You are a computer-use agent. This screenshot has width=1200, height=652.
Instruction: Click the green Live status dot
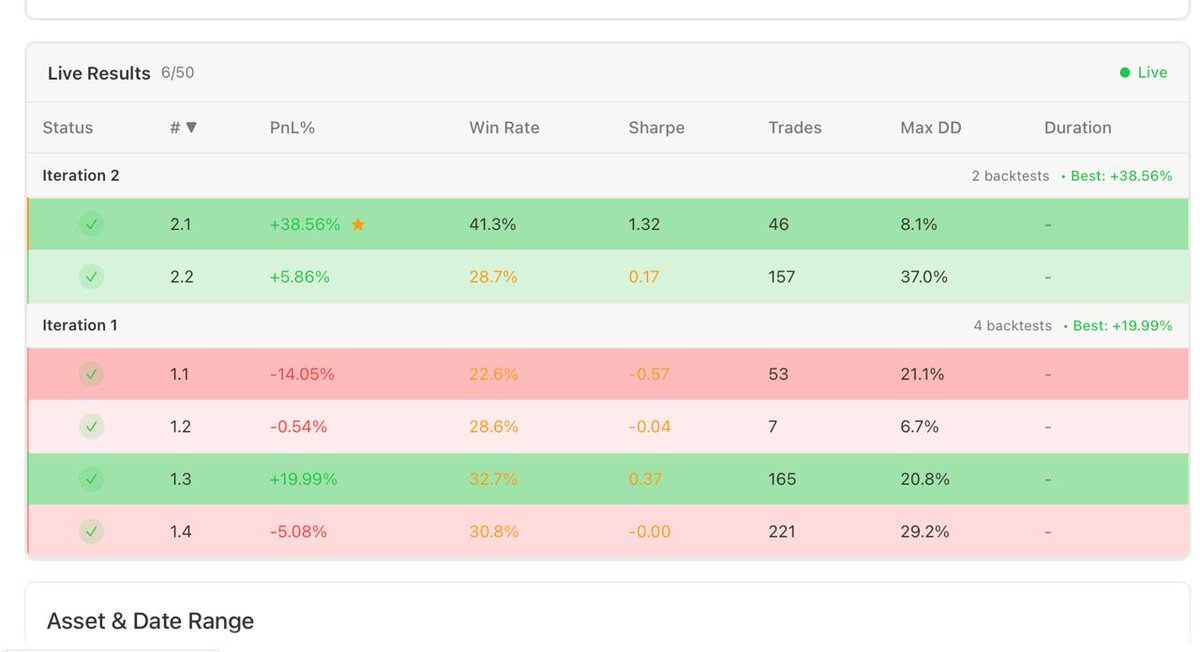tap(1124, 72)
